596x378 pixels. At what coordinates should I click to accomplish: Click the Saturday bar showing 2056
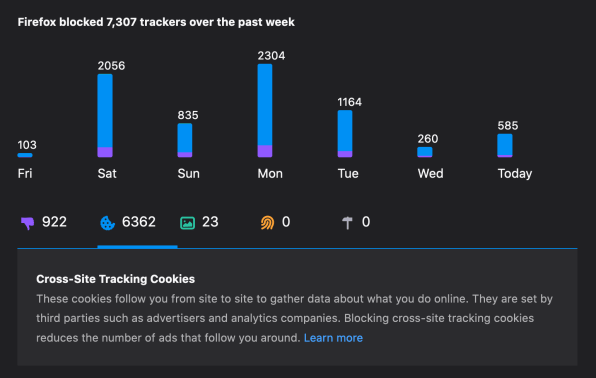point(105,116)
